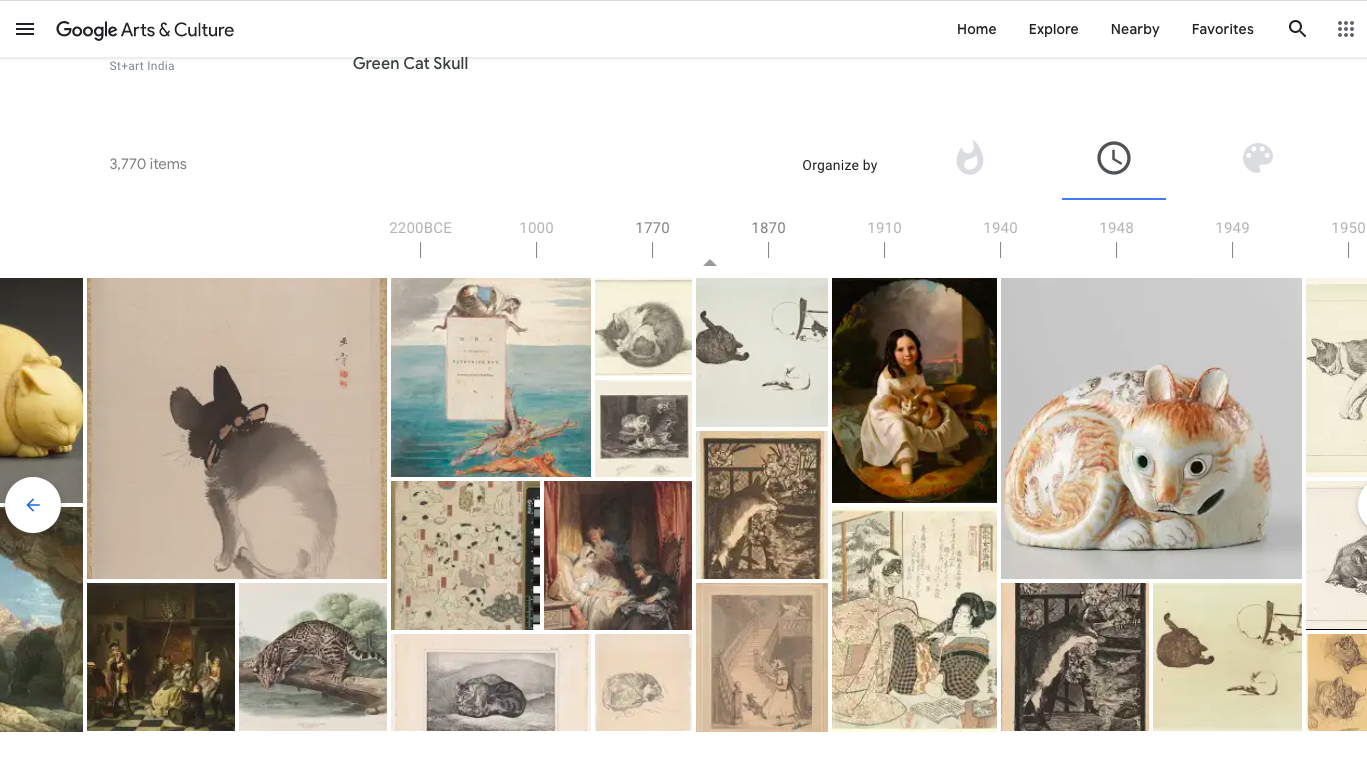Go to Google Arts & Culture logo
Screen dimensions: 1367x761
(x=145, y=30)
